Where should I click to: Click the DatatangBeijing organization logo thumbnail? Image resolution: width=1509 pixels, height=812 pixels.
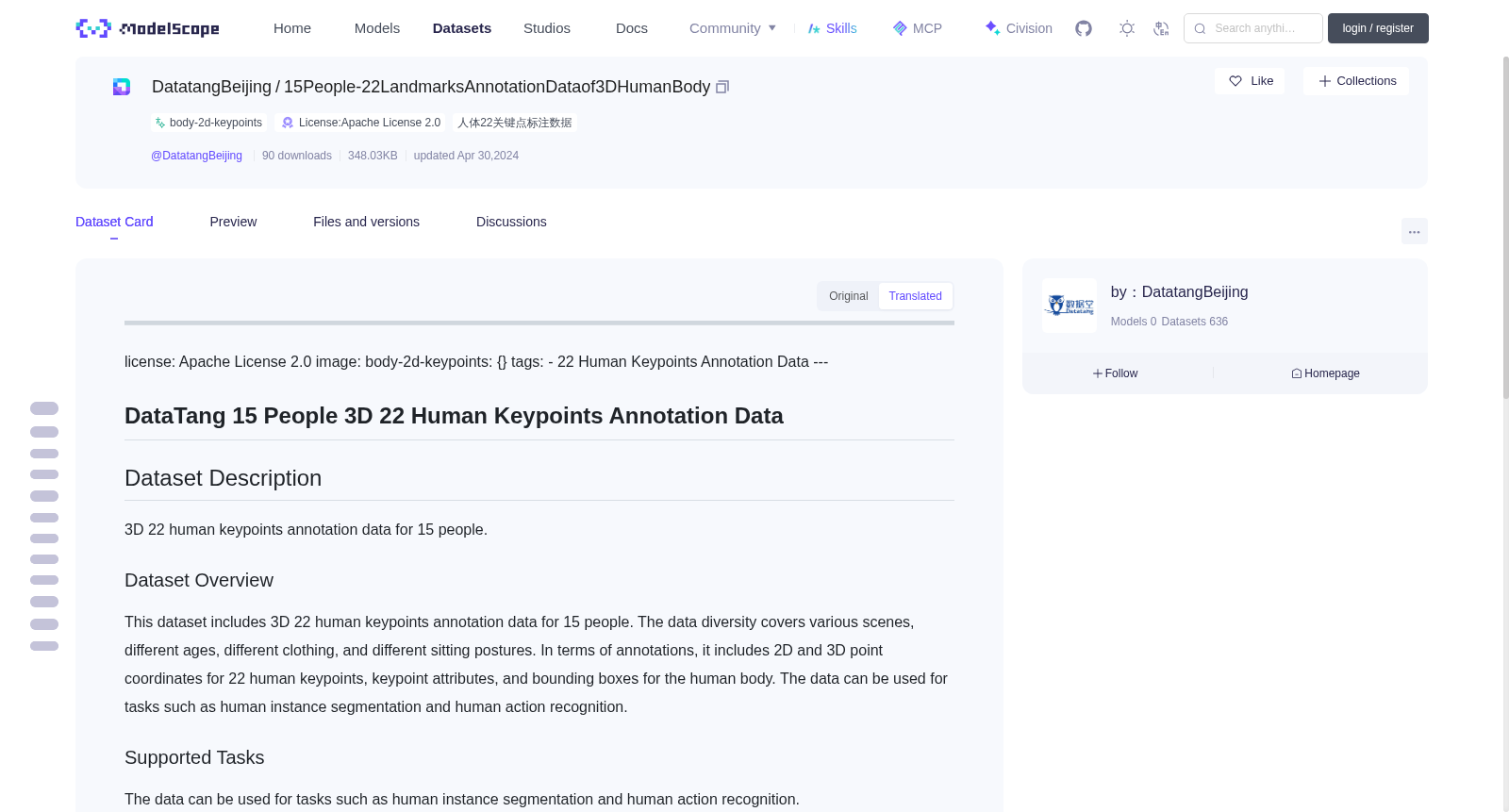coord(1070,306)
